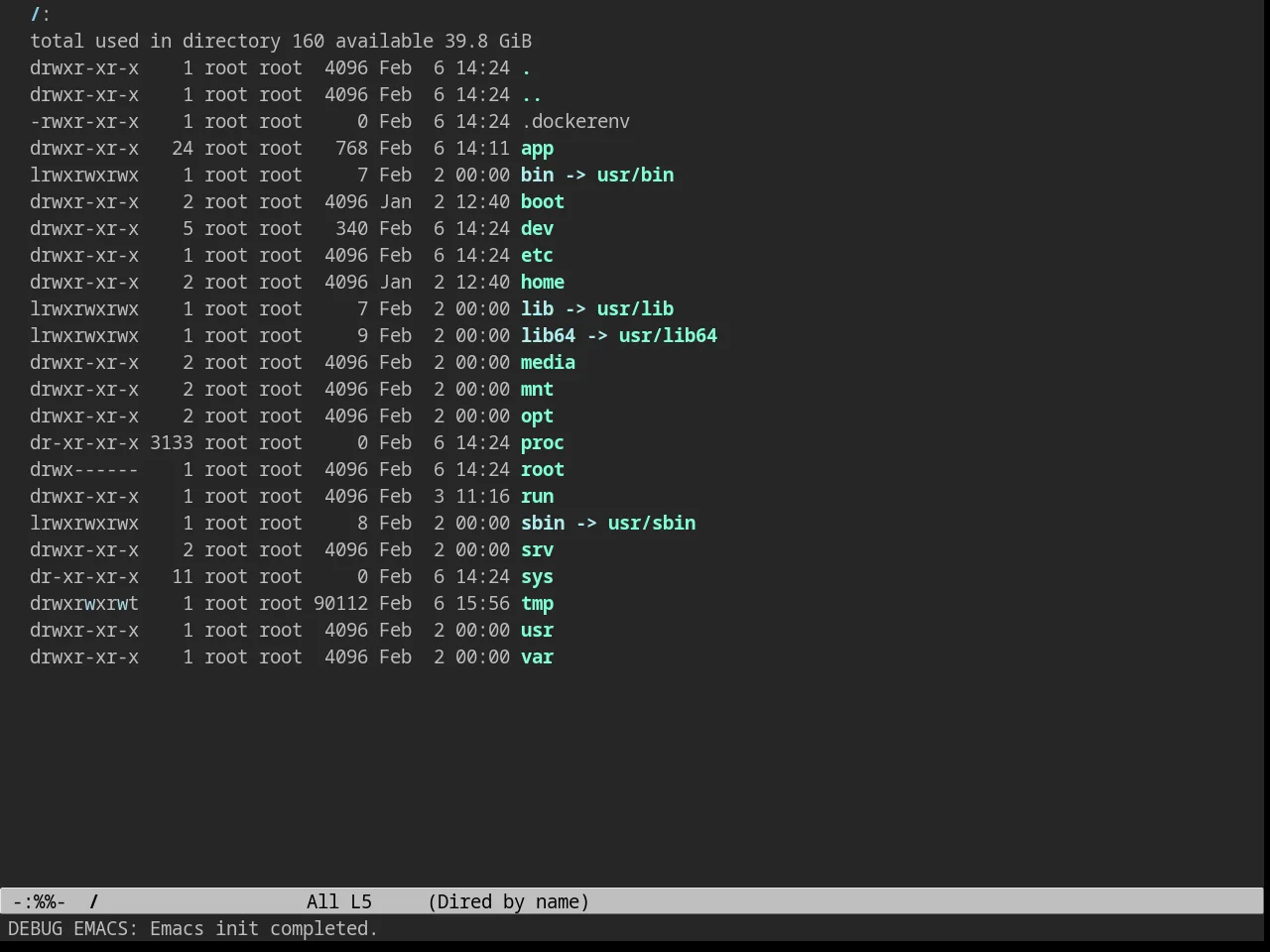The height and width of the screenshot is (952, 1270).
Task: Select the opt directory name
Action: tap(537, 416)
